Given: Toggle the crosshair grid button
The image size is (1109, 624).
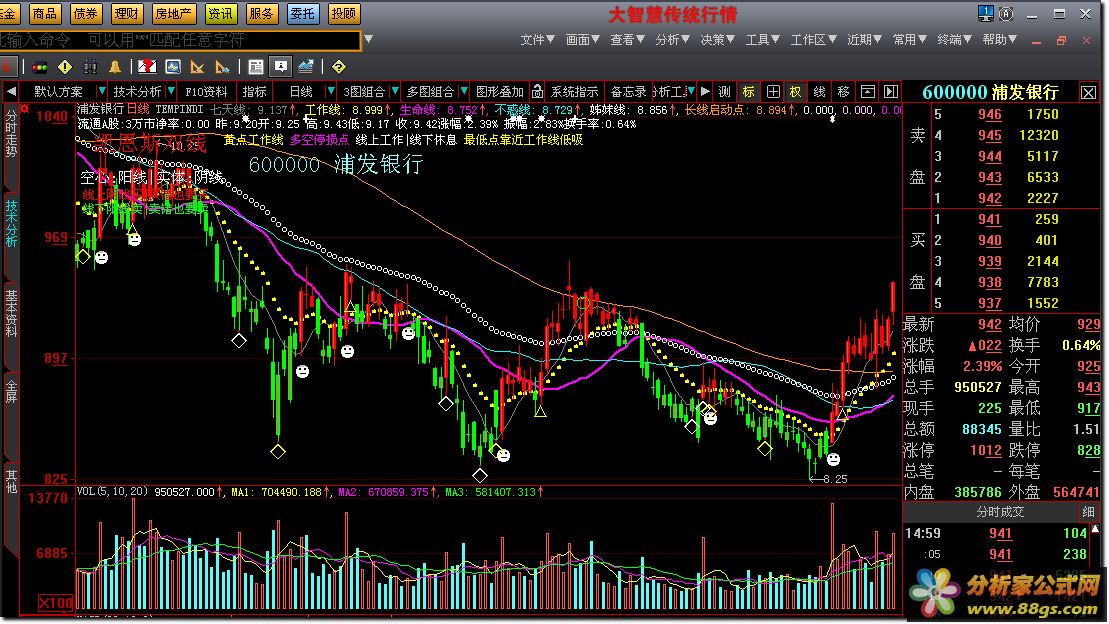Looking at the screenshot, I should [772, 92].
